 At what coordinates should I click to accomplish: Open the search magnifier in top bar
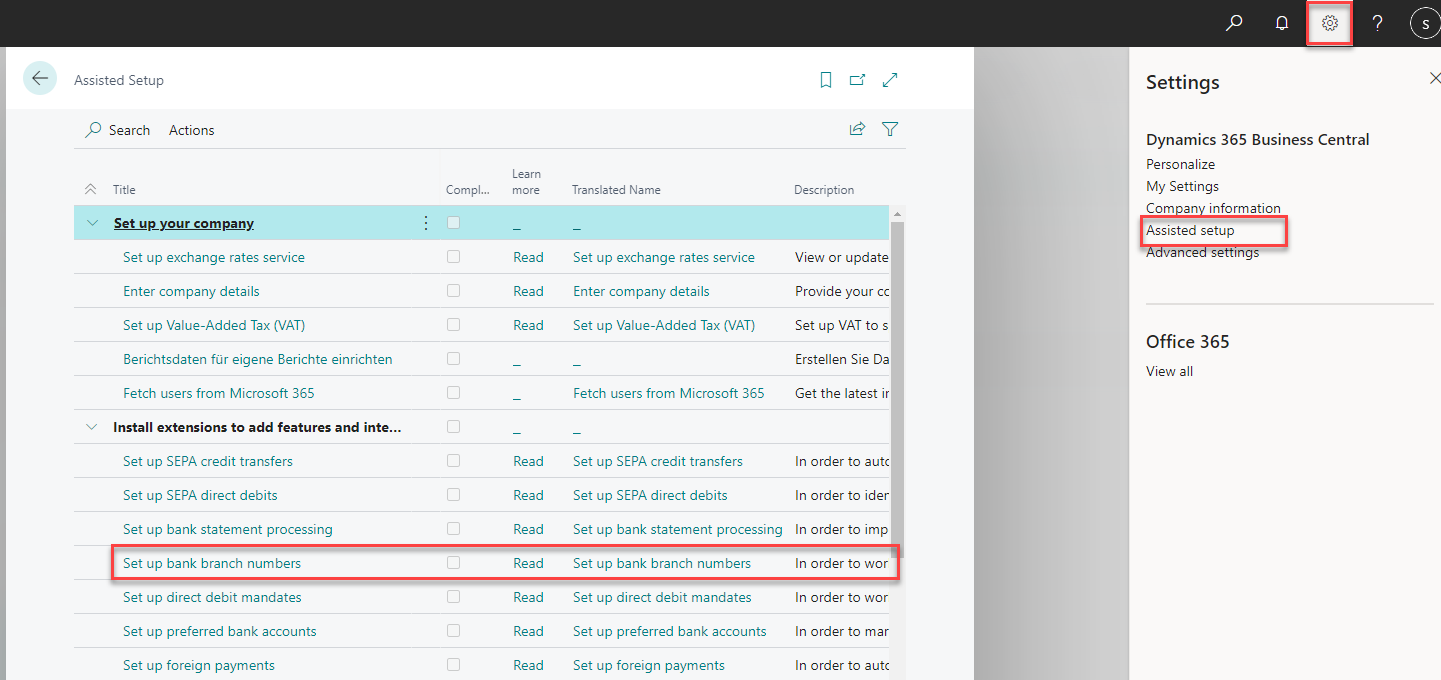[x=1234, y=23]
